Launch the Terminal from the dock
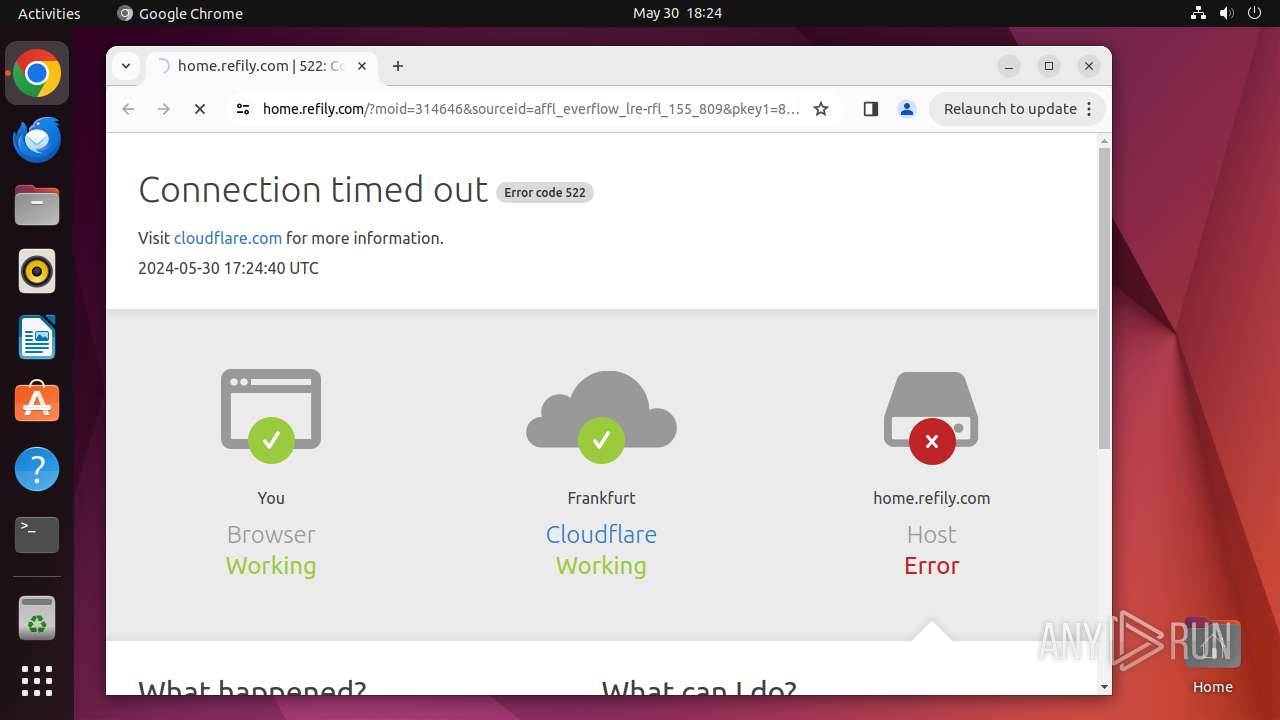The image size is (1280, 720). (37, 535)
